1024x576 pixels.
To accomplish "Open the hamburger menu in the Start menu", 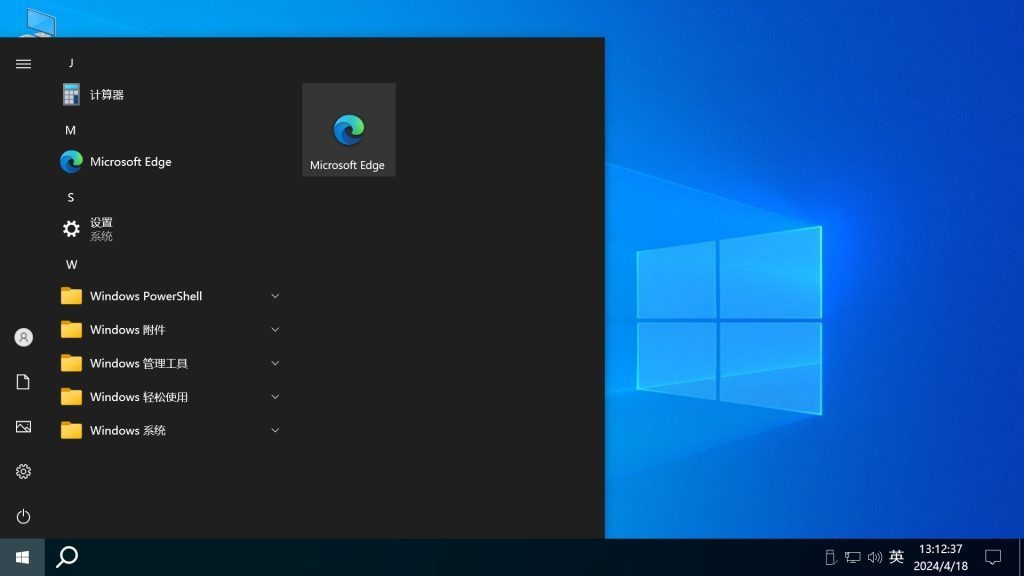I will (23, 63).
